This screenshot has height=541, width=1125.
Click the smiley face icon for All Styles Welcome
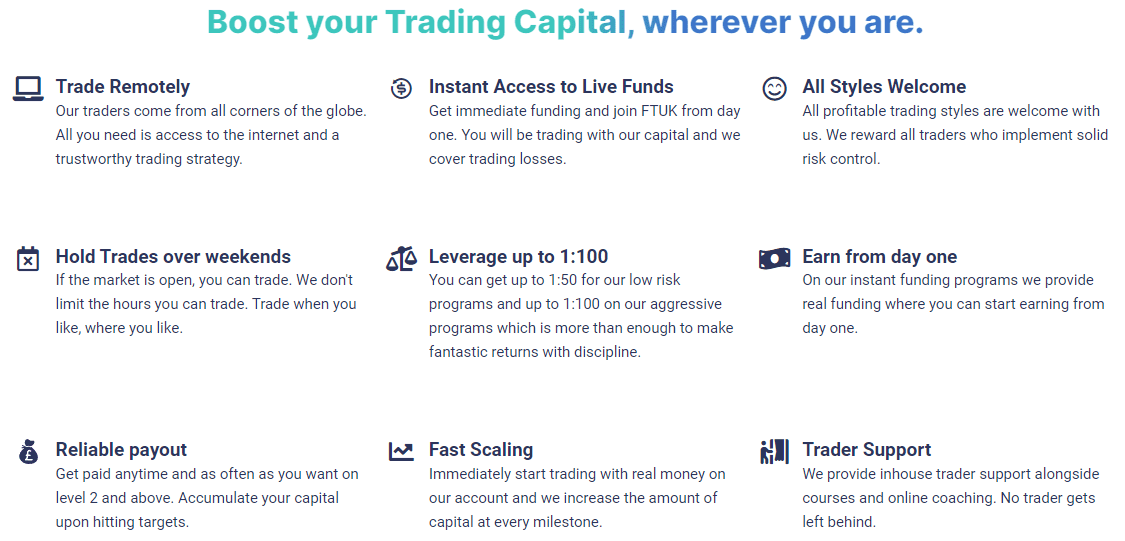(774, 89)
